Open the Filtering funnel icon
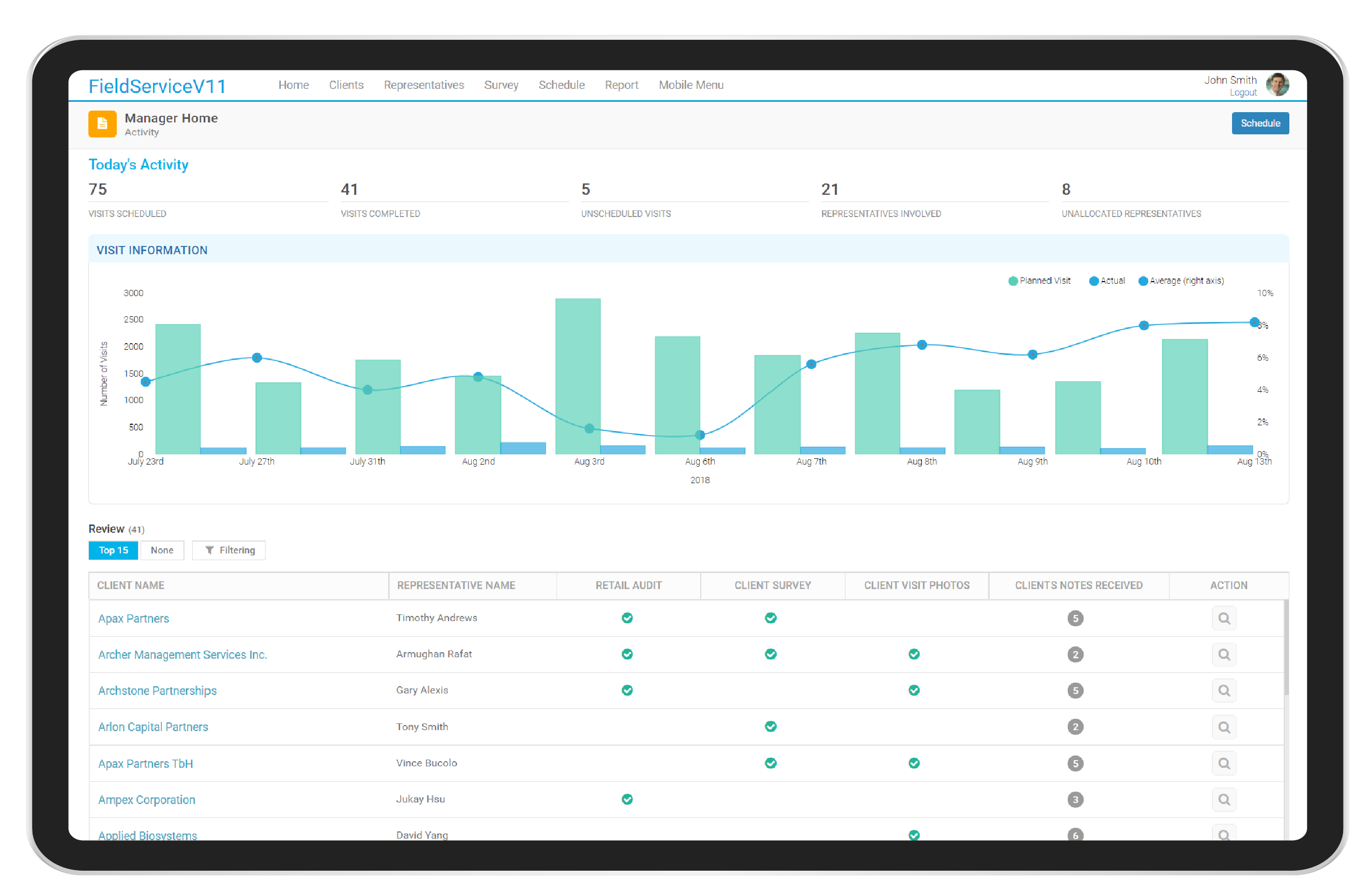The image size is (1370, 896). (x=210, y=550)
